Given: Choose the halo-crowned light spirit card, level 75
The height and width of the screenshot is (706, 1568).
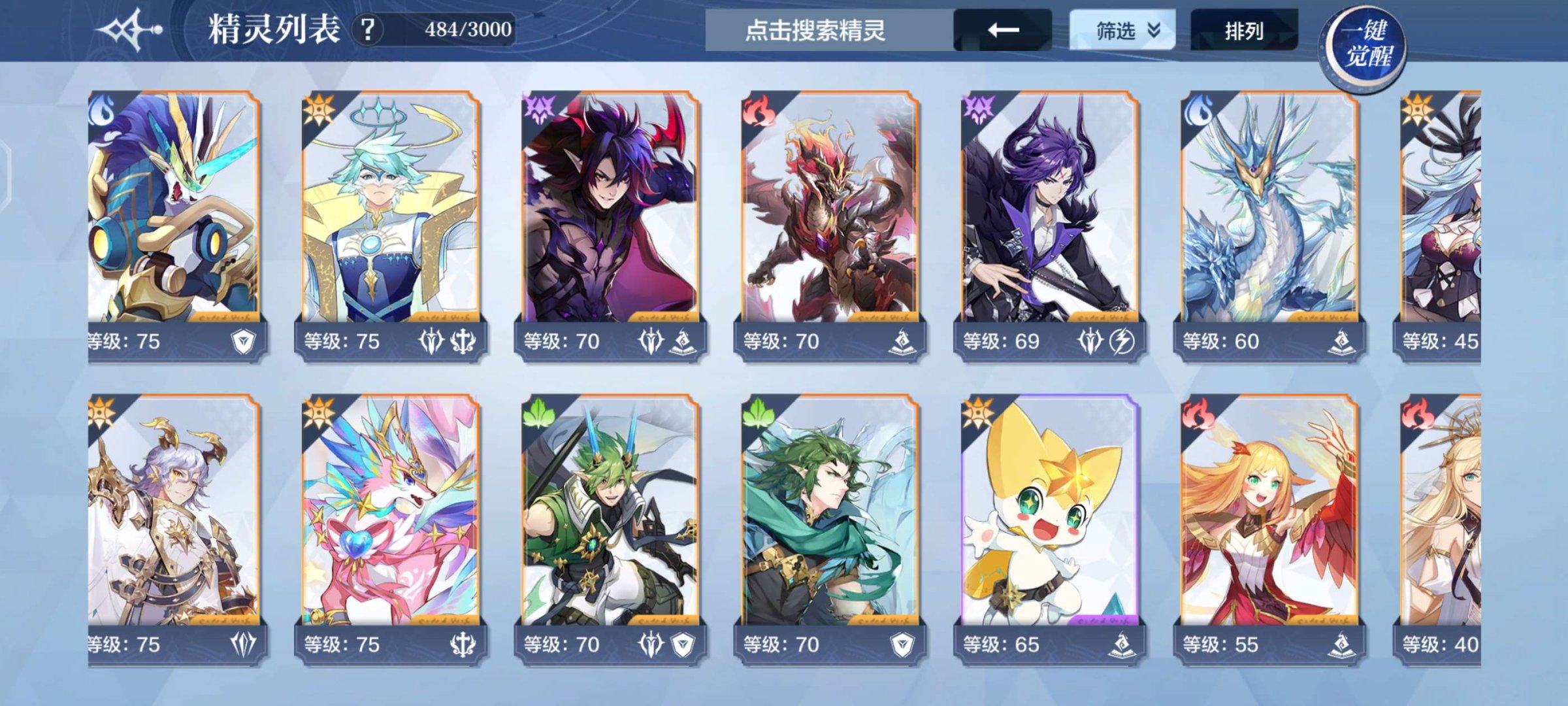Looking at the screenshot, I should 390,227.
